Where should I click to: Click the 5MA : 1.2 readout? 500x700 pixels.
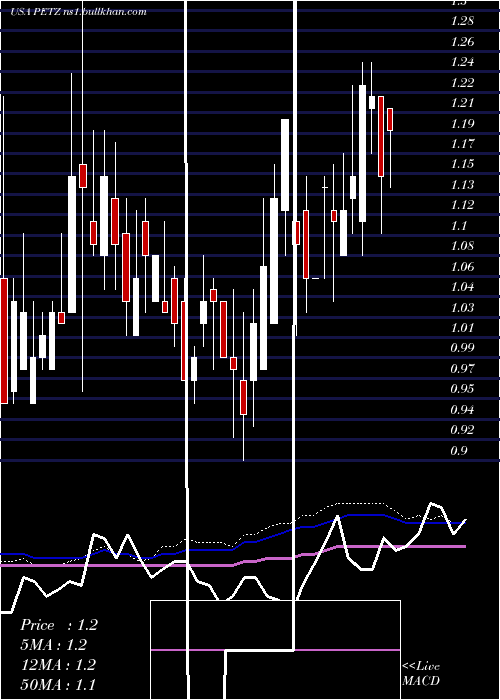[x=54, y=645]
